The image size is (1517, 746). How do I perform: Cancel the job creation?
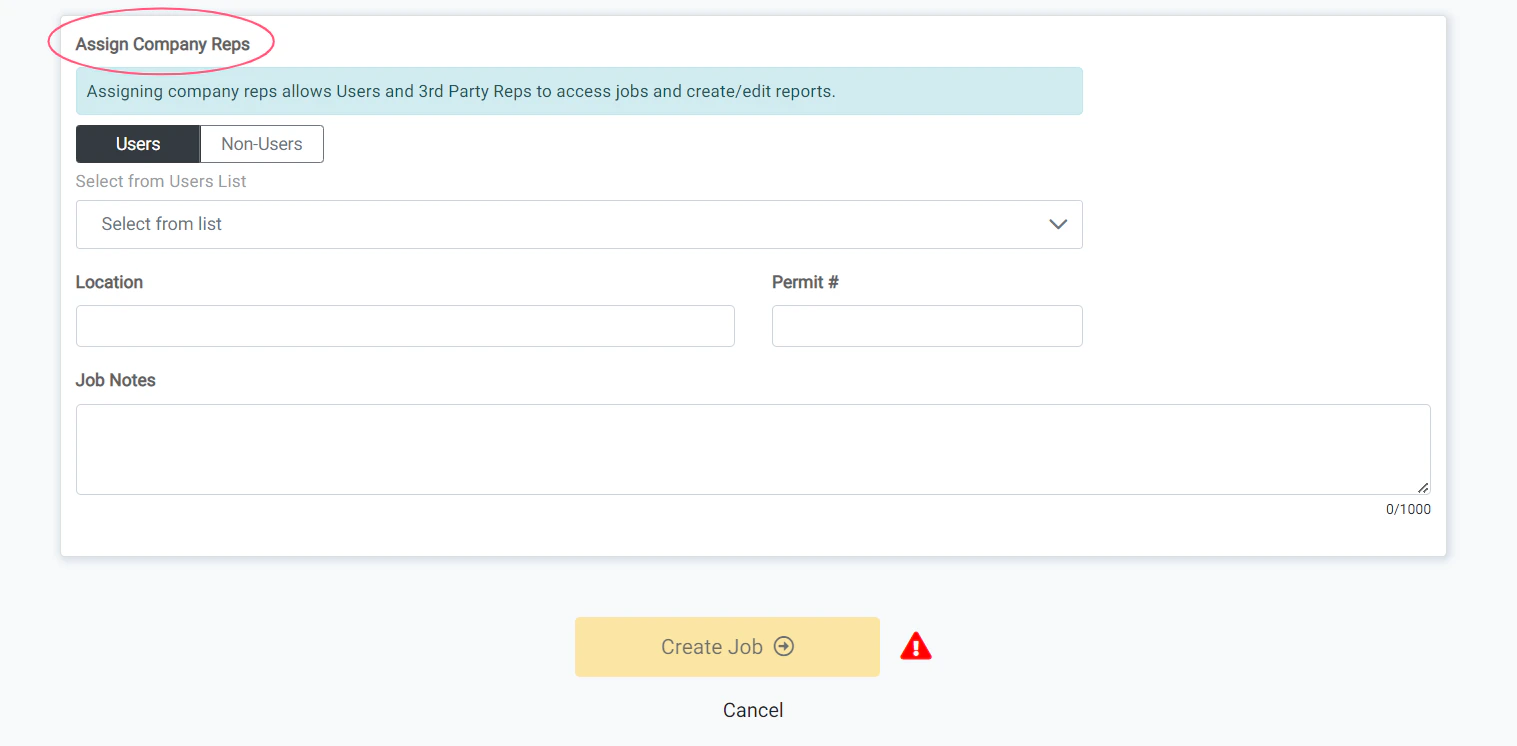[753, 710]
